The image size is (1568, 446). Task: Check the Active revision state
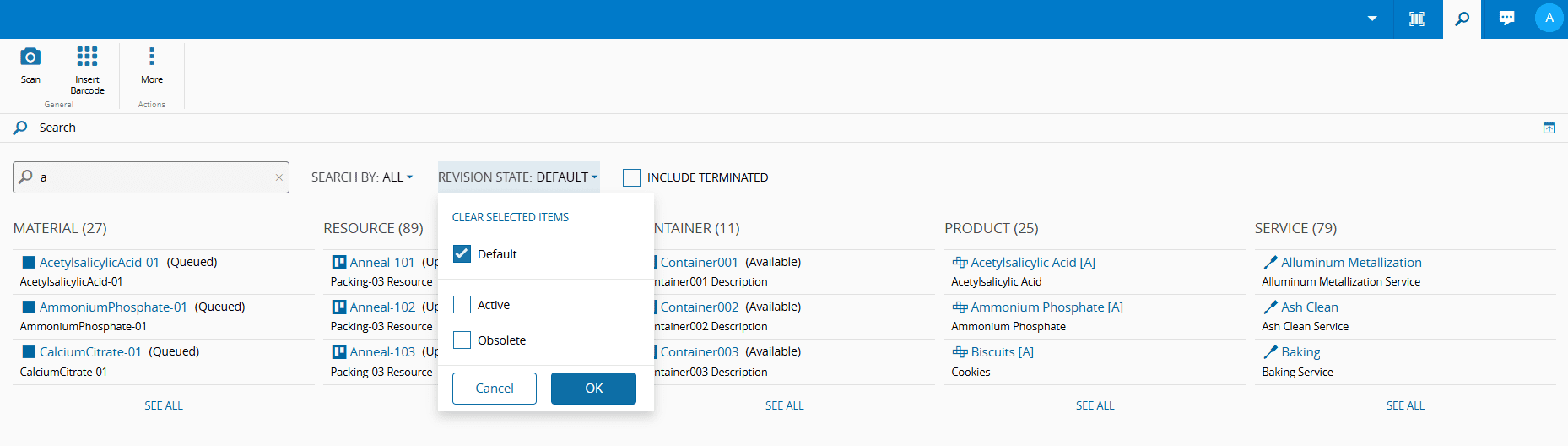[462, 305]
